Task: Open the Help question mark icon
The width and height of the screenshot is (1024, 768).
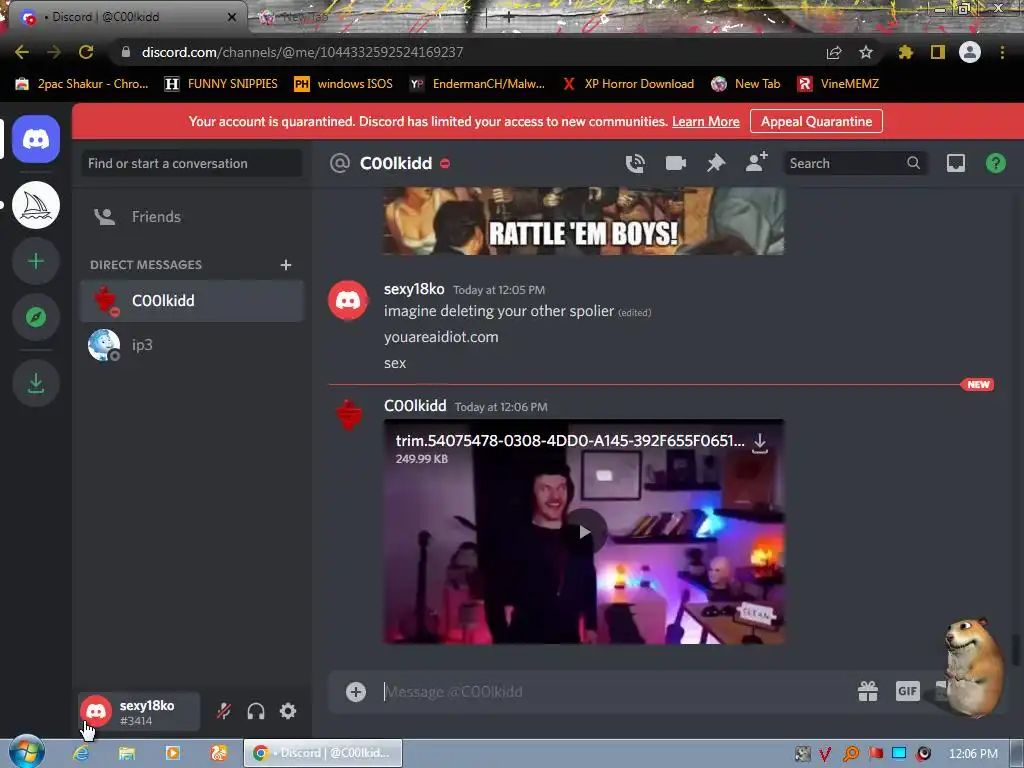Action: pos(995,163)
